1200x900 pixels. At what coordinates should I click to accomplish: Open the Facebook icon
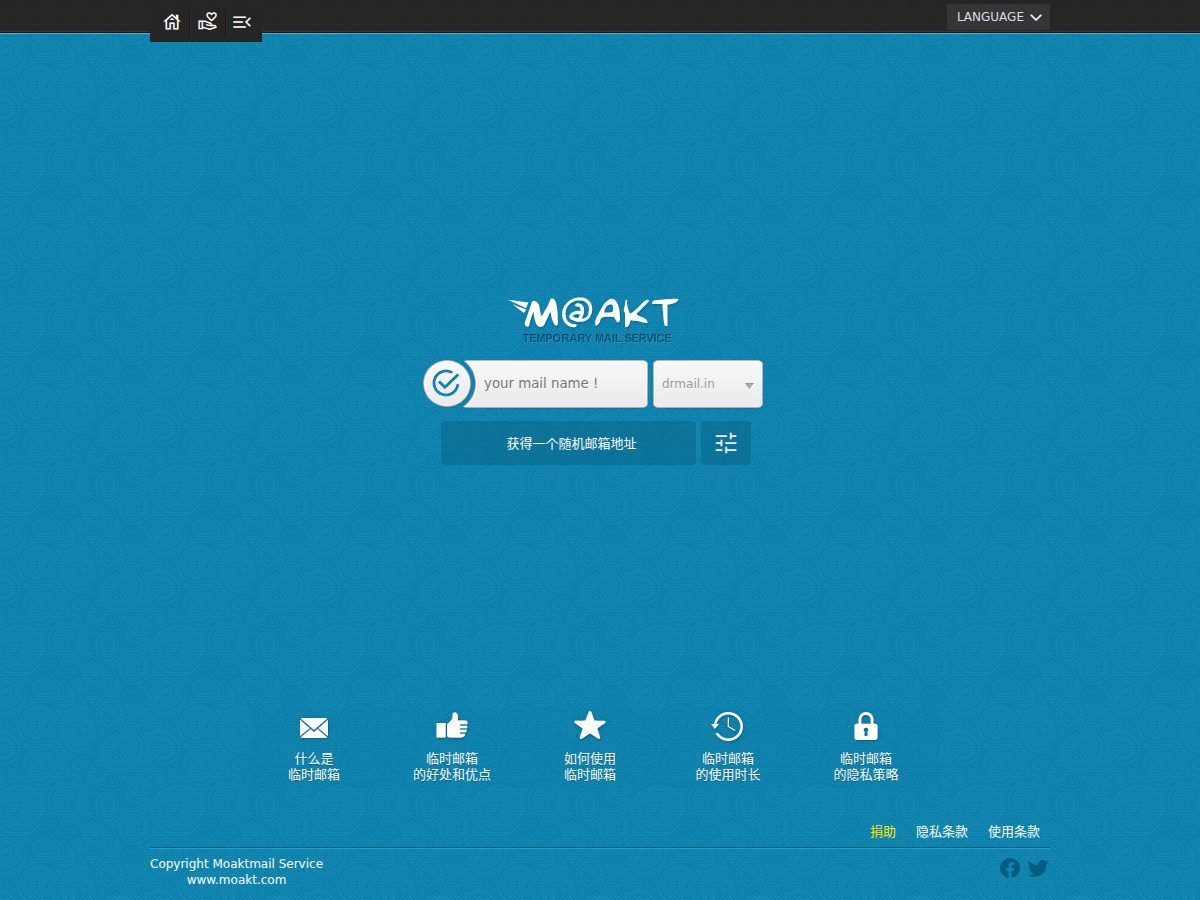[x=1010, y=868]
